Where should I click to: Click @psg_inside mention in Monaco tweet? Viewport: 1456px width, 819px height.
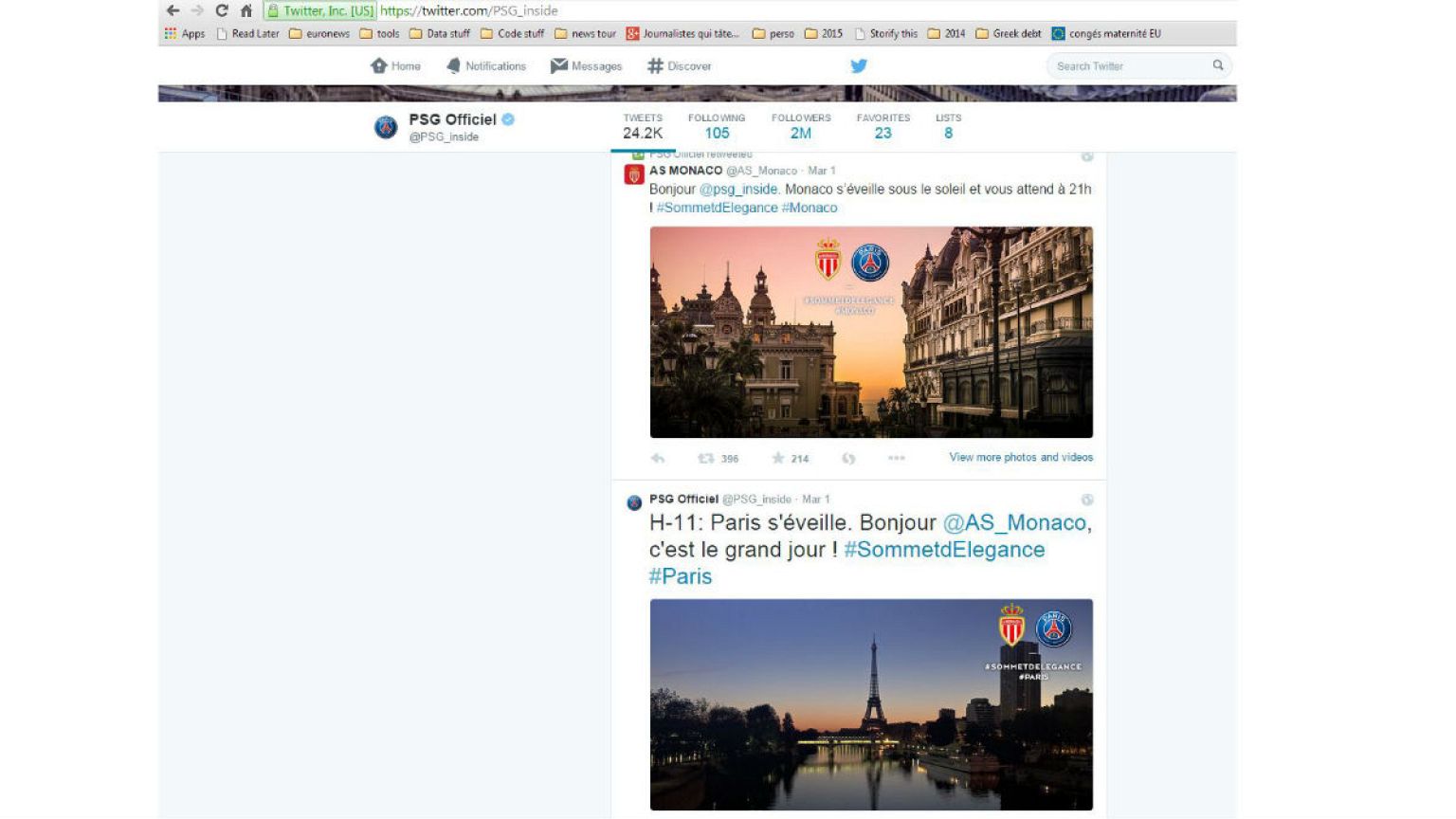[x=738, y=189]
